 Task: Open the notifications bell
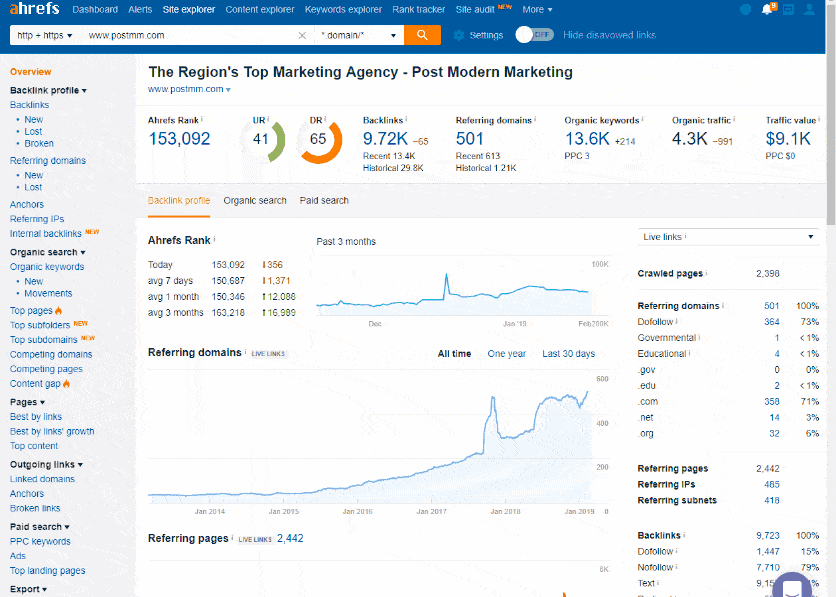(767, 9)
